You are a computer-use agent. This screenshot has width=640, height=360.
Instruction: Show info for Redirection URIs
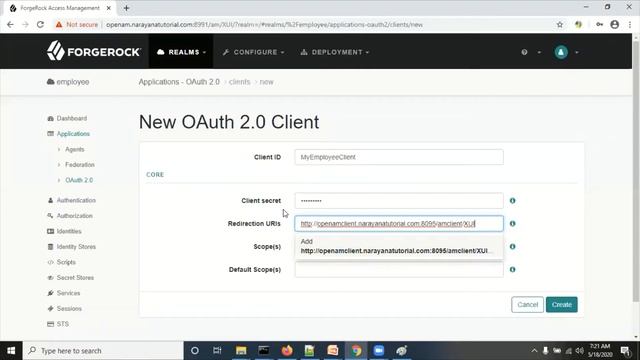pyautogui.click(x=512, y=224)
